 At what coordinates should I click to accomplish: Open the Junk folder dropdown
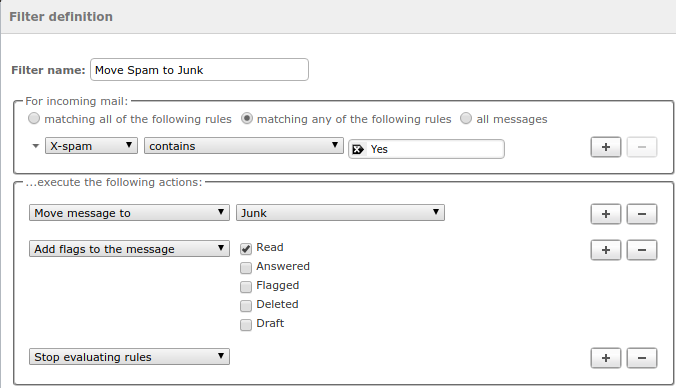340,213
